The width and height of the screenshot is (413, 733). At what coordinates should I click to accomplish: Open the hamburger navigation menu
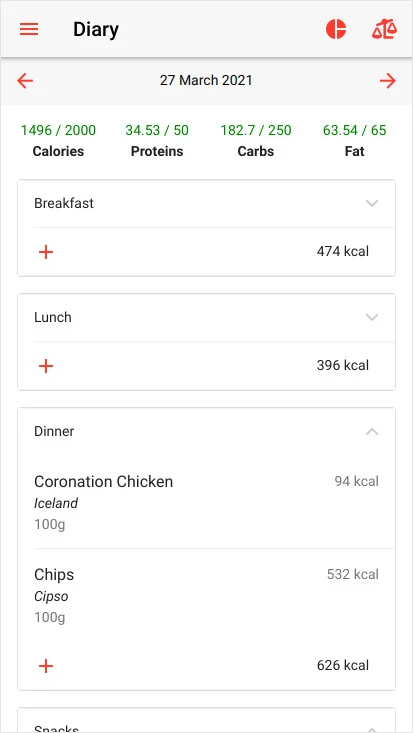(29, 29)
